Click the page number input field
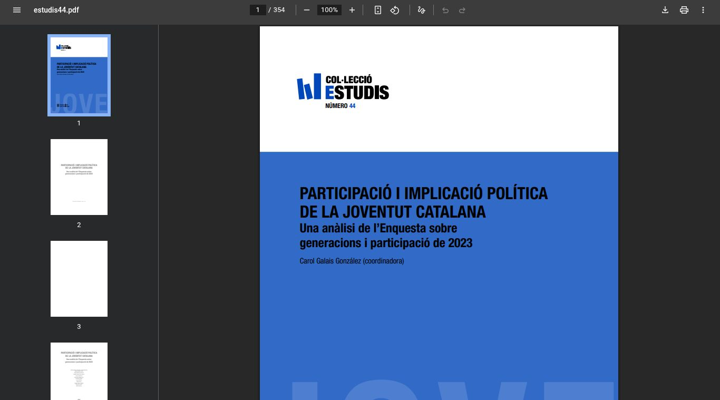 pos(257,10)
